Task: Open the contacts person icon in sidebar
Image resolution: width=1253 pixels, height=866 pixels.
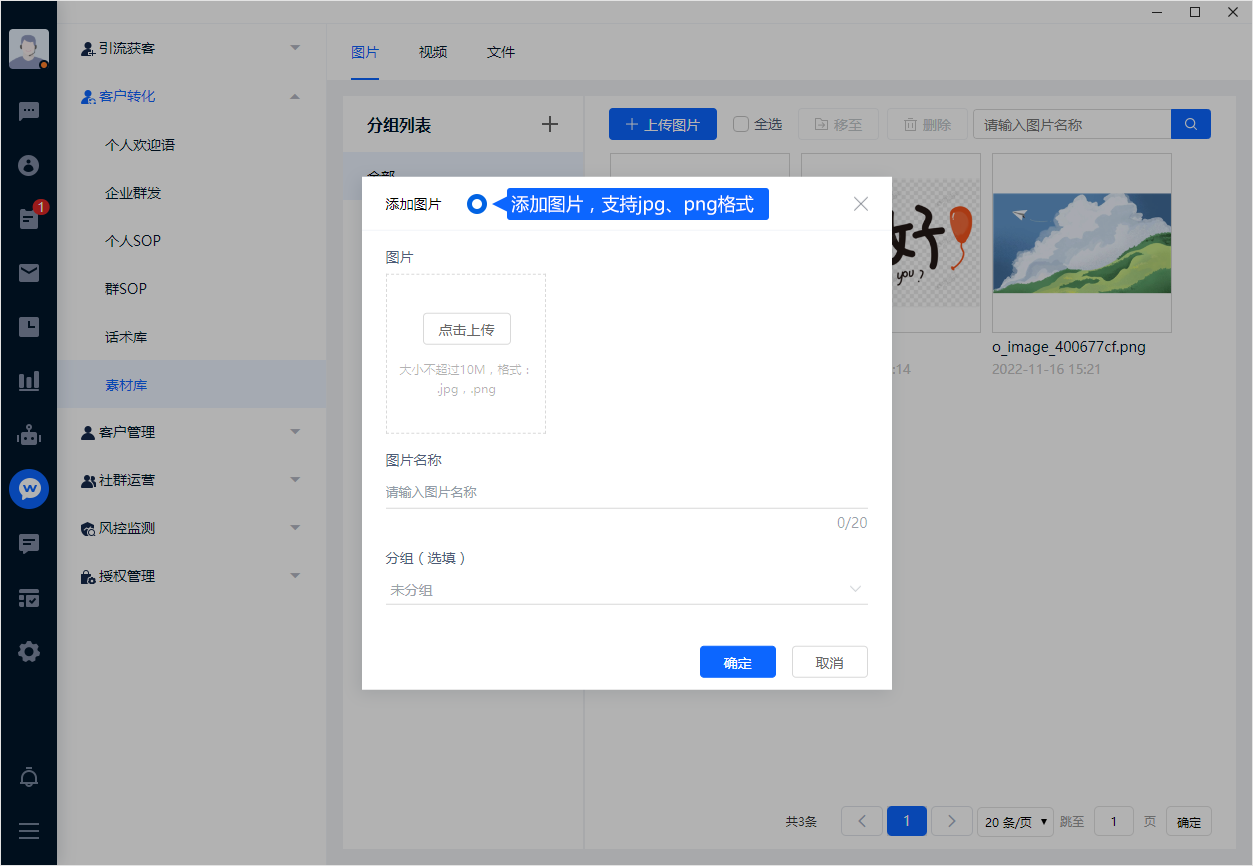Action: (29, 165)
